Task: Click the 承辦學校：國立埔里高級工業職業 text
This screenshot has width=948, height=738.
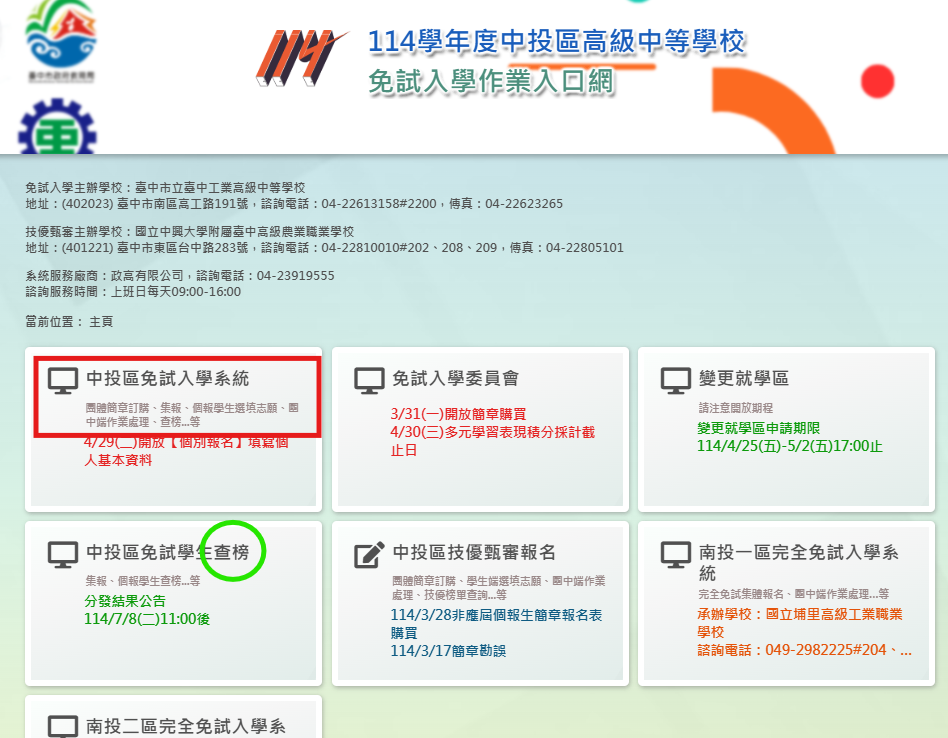Action: pos(799,614)
